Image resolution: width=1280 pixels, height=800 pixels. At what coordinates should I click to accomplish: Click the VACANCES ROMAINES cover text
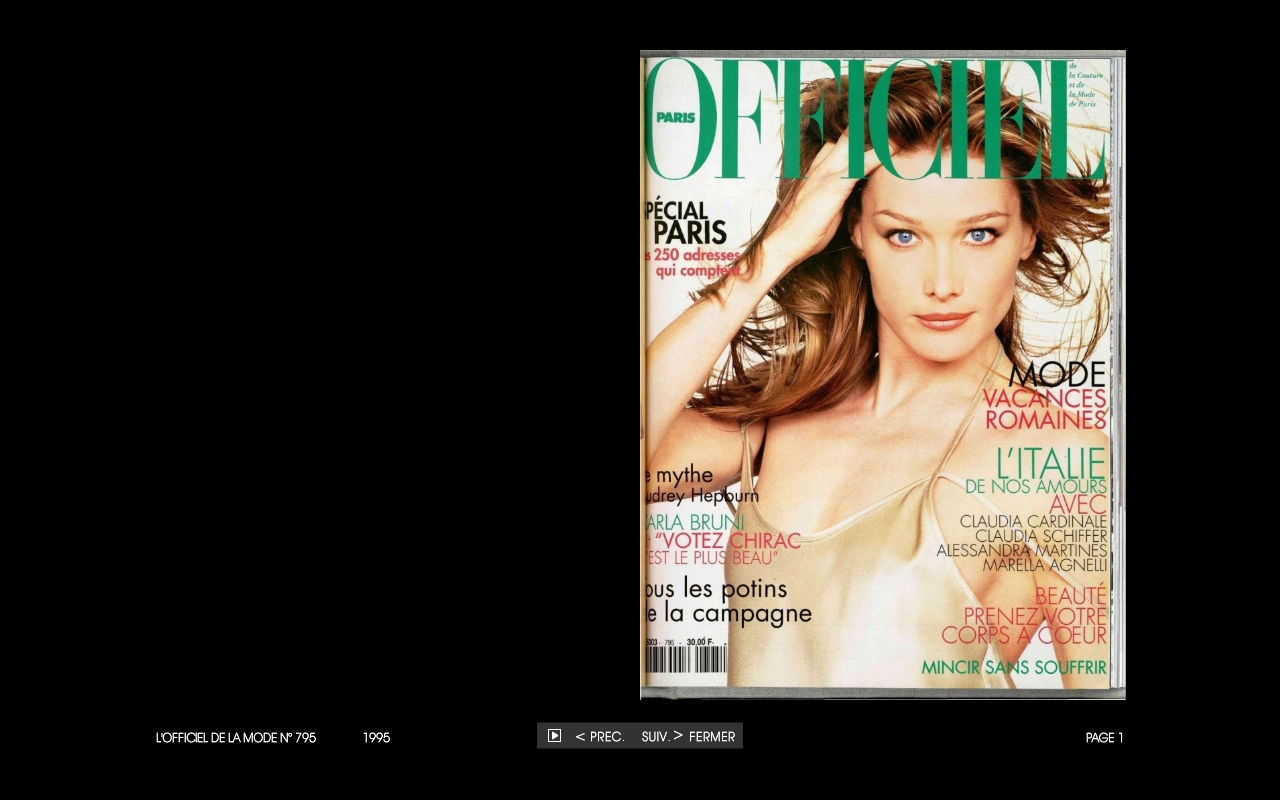pyautogui.click(x=1044, y=409)
